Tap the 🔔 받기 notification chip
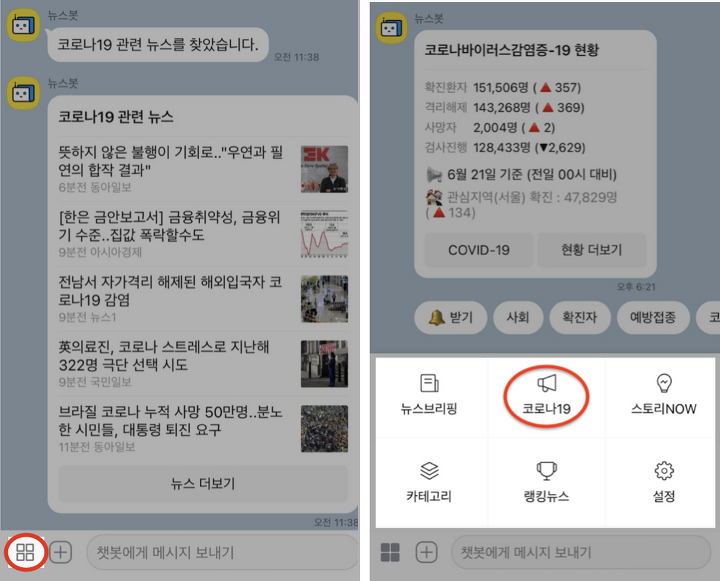The width and height of the screenshot is (720, 581). click(x=450, y=317)
